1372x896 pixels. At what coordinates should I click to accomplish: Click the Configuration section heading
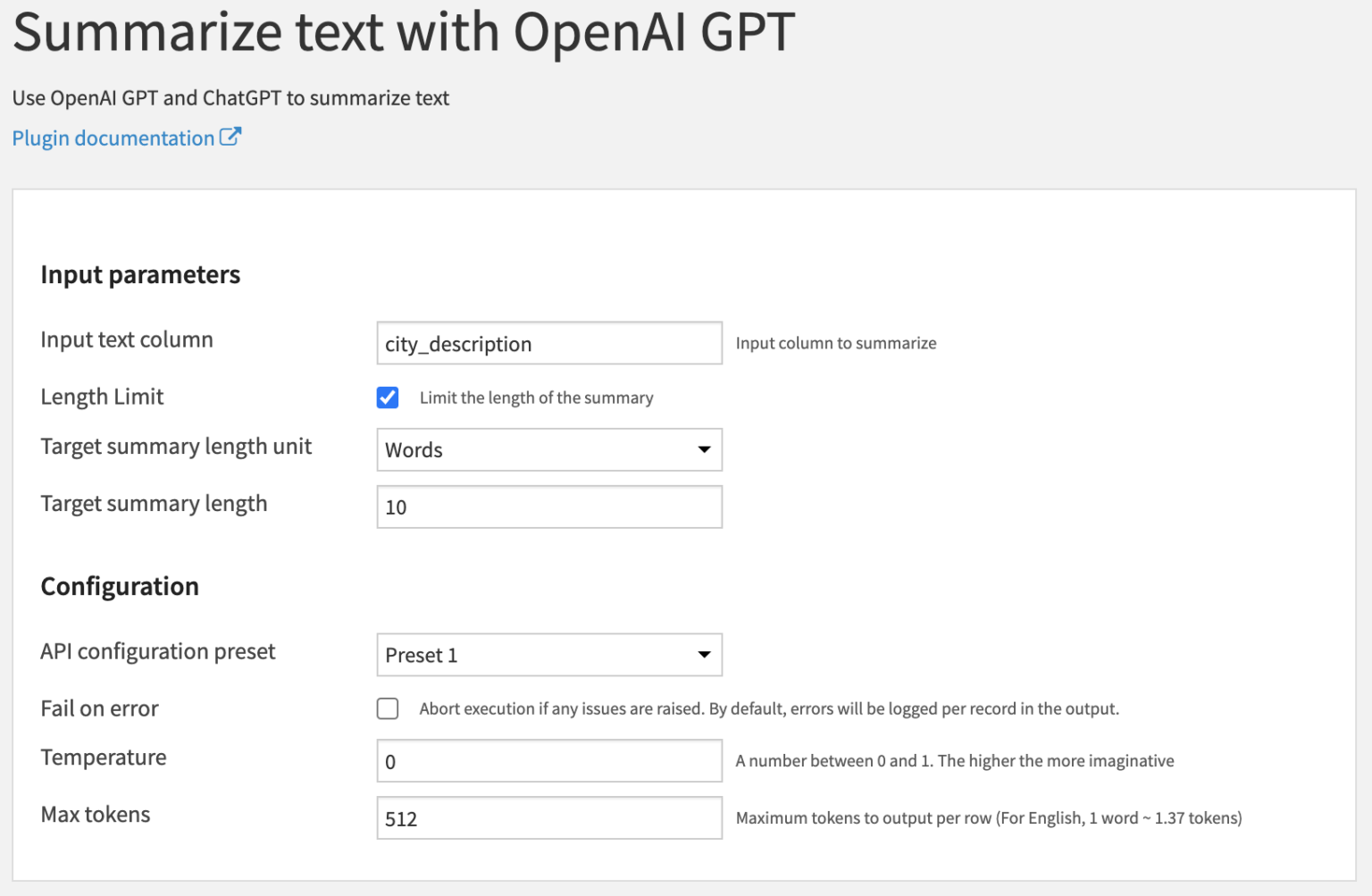[x=119, y=587]
